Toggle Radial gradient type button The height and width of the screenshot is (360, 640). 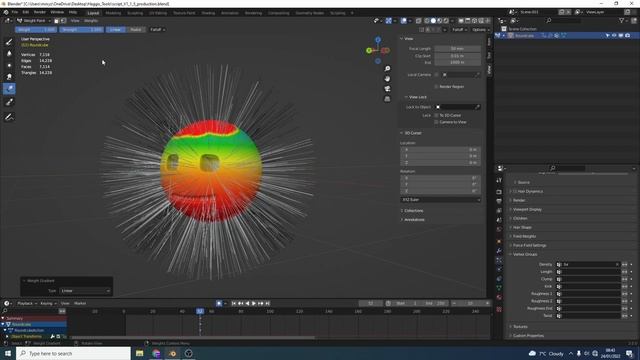(x=136, y=29)
